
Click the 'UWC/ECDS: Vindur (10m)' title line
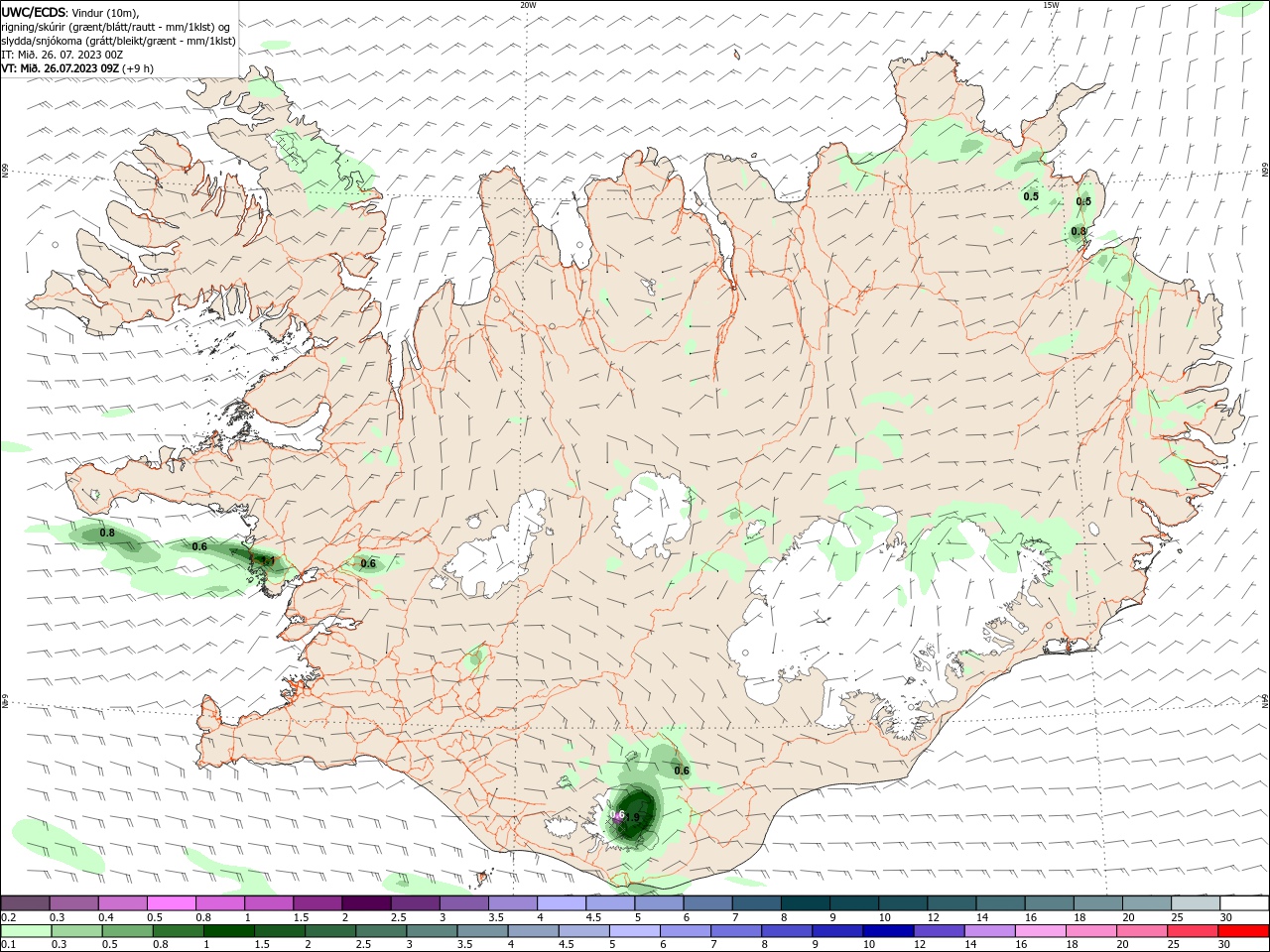[70, 12]
